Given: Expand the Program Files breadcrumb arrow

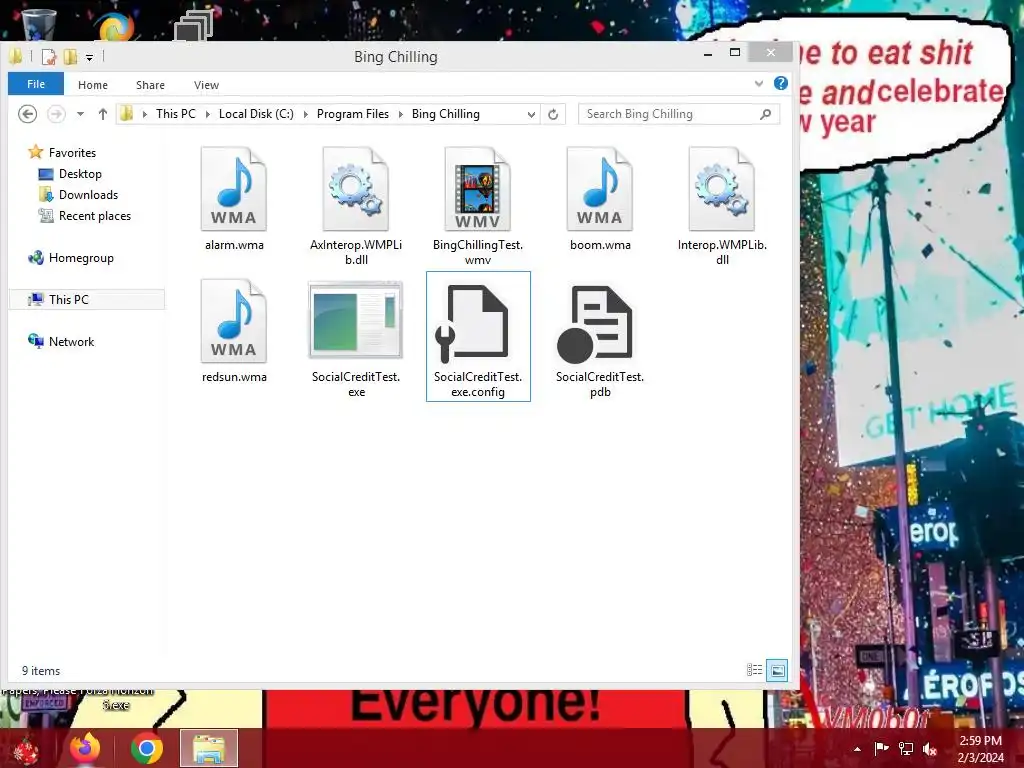Looking at the screenshot, I should tap(400, 114).
